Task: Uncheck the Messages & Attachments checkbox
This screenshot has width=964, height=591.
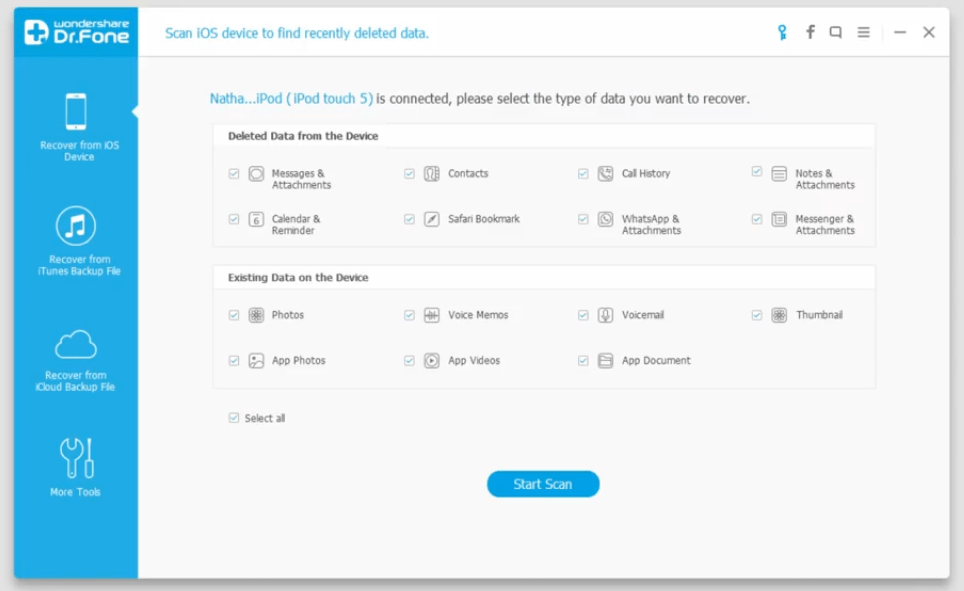Action: (x=234, y=173)
